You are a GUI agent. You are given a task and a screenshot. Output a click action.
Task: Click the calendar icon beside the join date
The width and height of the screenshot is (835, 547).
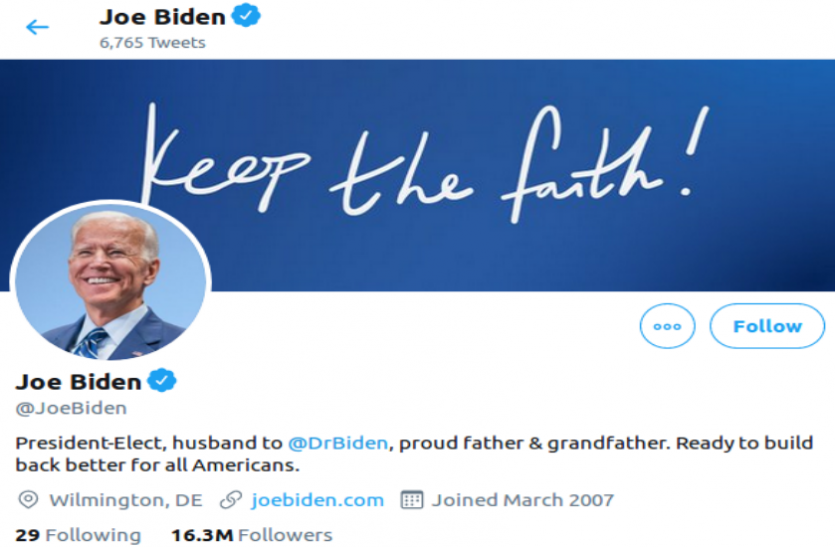click(x=412, y=500)
